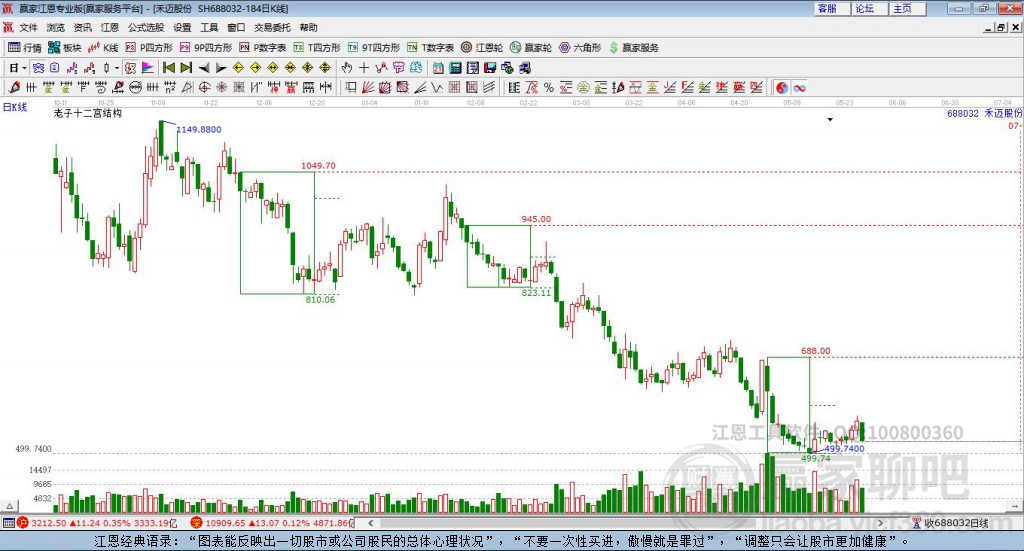1024x551 pixels.
Task: Click the 688.00 price level label
Action: coord(816,351)
